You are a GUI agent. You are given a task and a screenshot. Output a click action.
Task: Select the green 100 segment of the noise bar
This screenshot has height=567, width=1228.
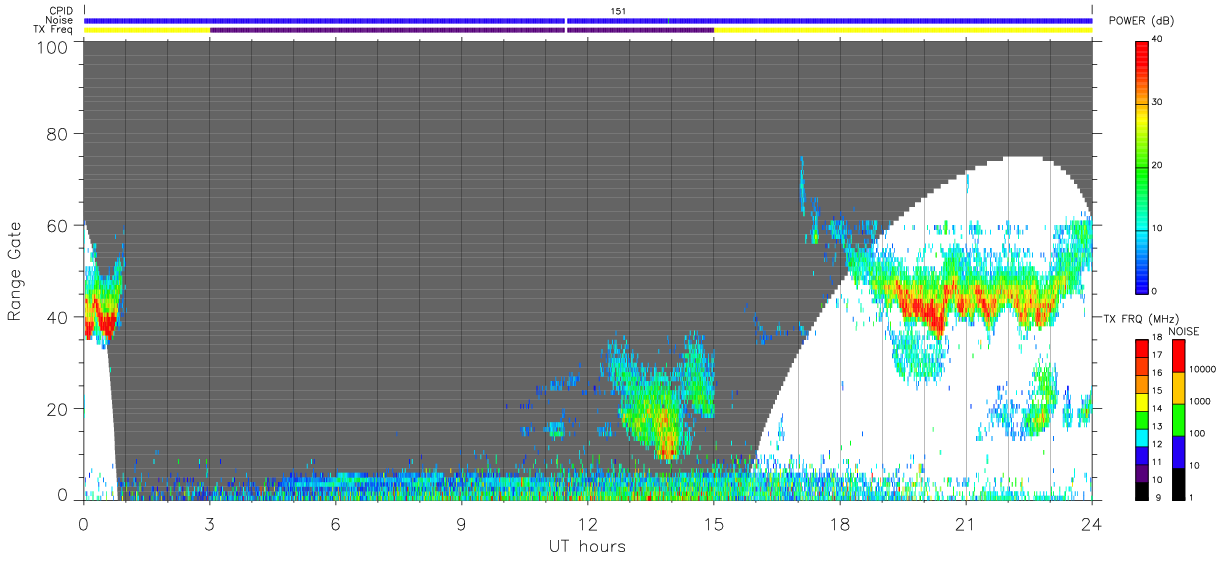point(1178,420)
